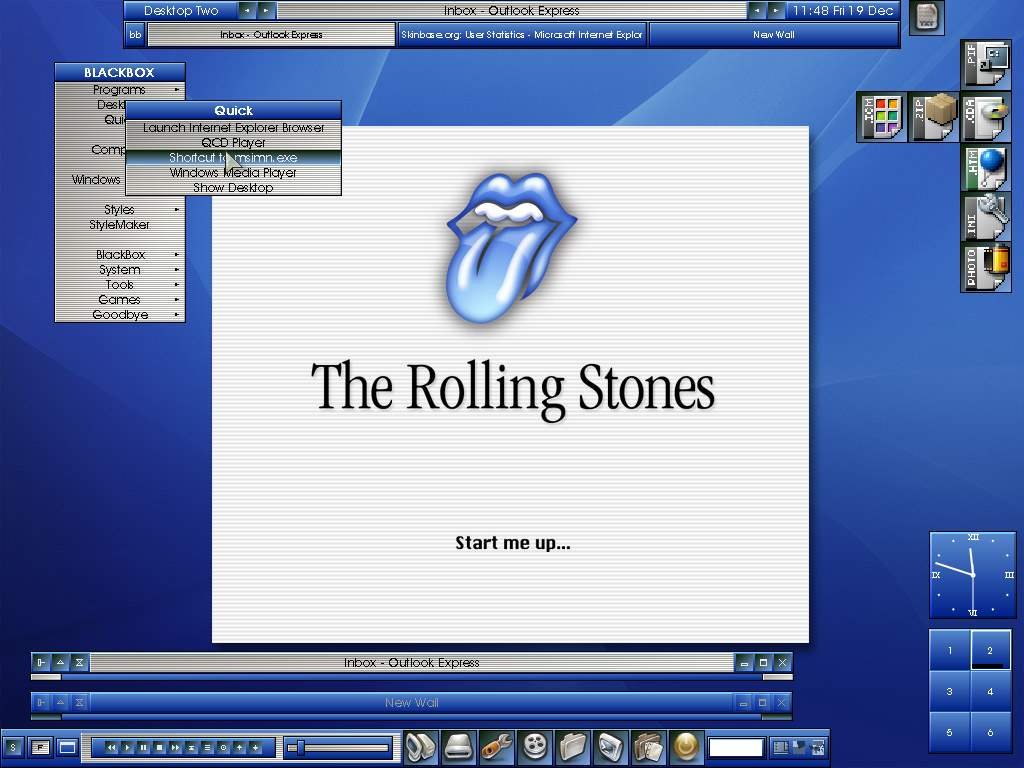Viewport: 1024px width, 768px height.
Task: Switch to Inbox - Outlook Express taskbar button
Action: pyautogui.click(x=272, y=35)
